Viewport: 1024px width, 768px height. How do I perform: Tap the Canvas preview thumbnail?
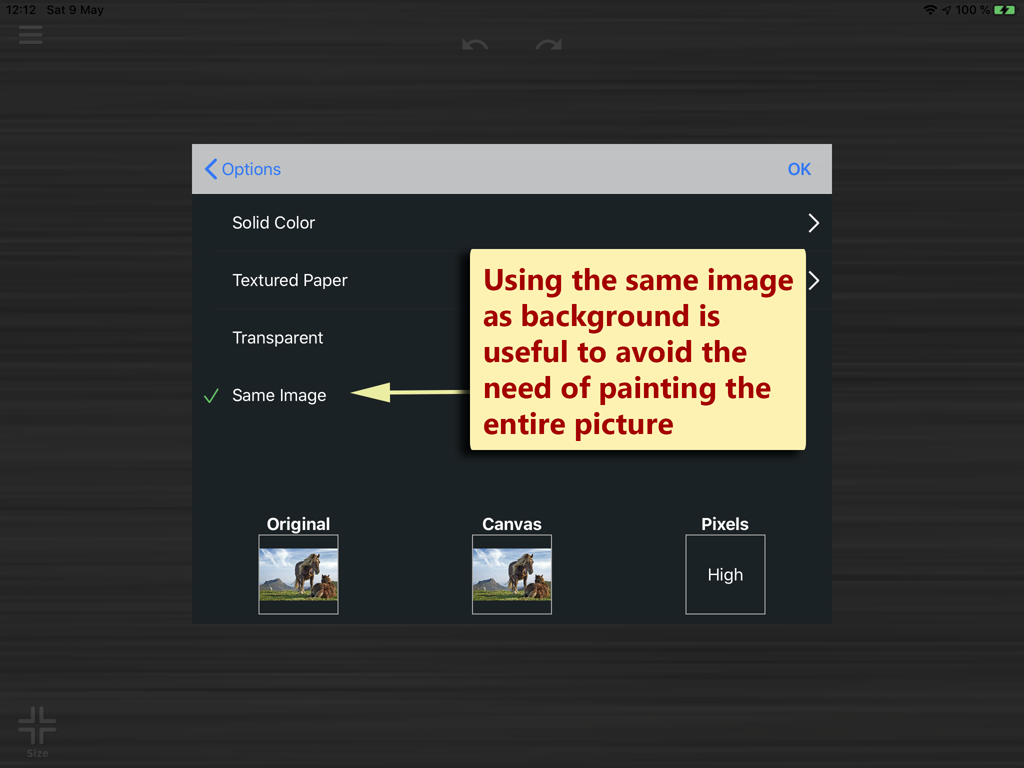(512, 574)
